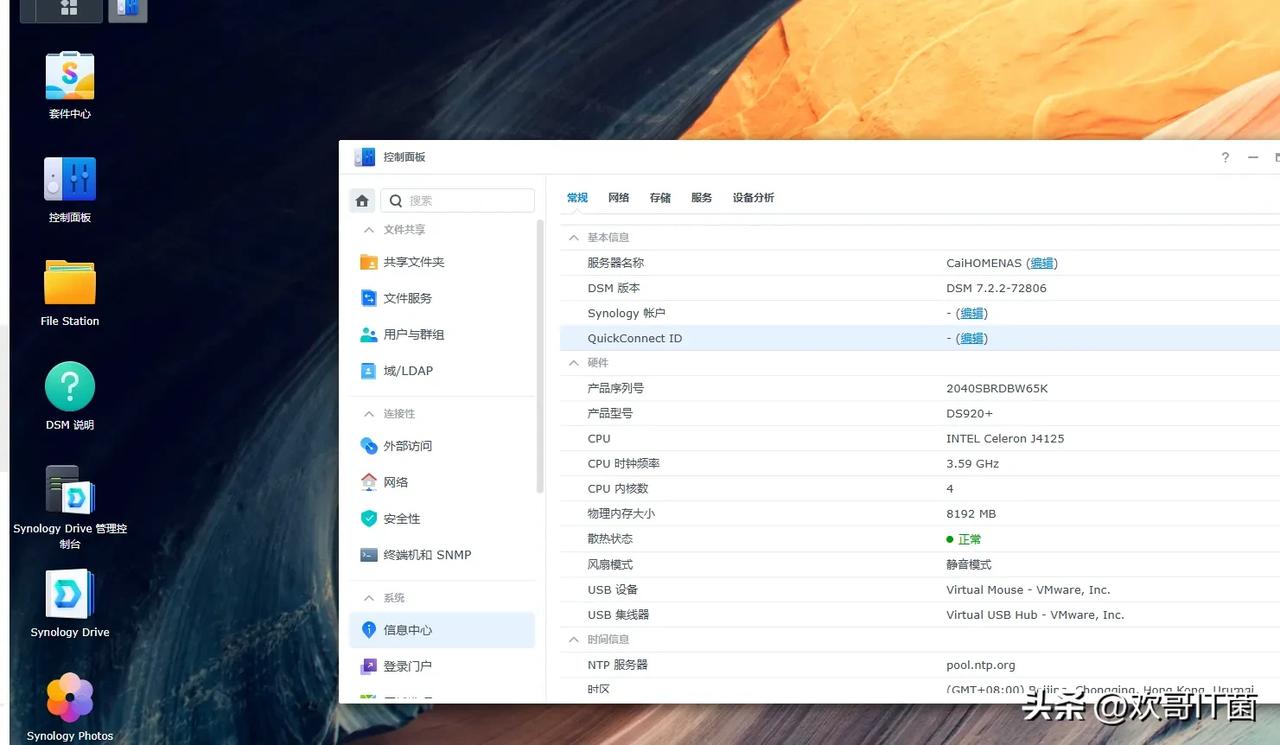Click the Network (网络) sidebar house icon
This screenshot has width=1280, height=745.
tap(369, 482)
